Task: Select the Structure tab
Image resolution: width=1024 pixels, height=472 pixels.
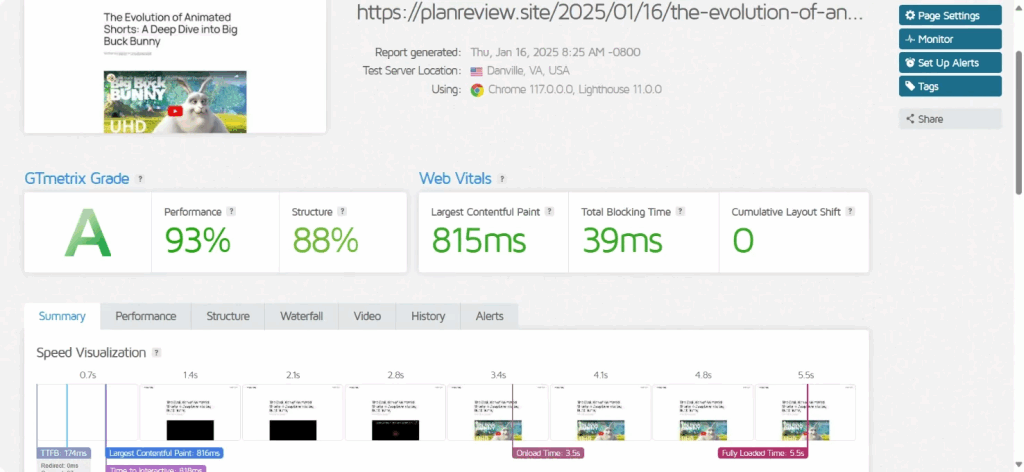Action: click(228, 316)
